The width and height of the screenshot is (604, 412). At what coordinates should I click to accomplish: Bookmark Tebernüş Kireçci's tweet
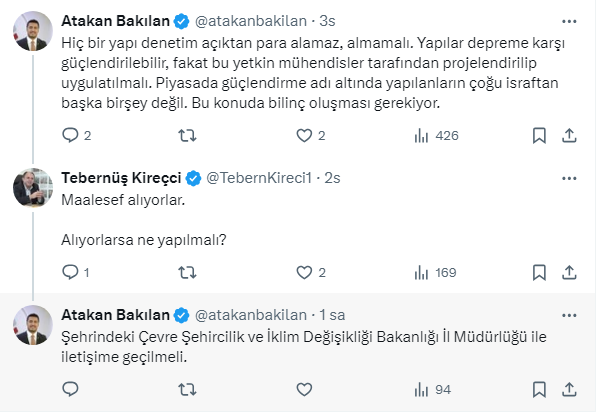click(540, 271)
